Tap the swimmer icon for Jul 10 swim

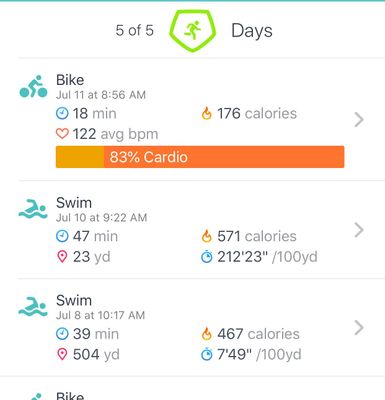click(33, 209)
